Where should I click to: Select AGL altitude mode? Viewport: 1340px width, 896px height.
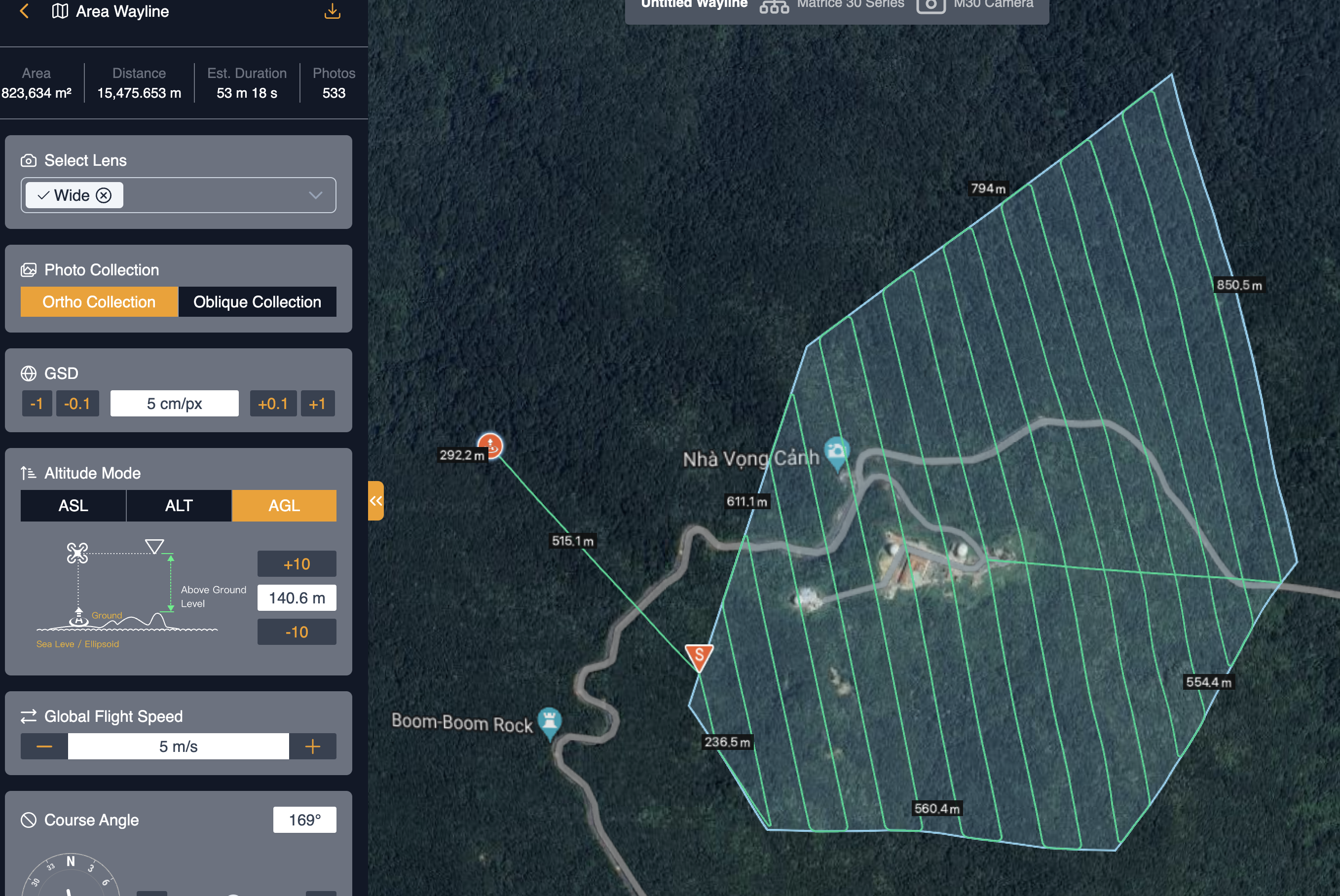coord(284,506)
